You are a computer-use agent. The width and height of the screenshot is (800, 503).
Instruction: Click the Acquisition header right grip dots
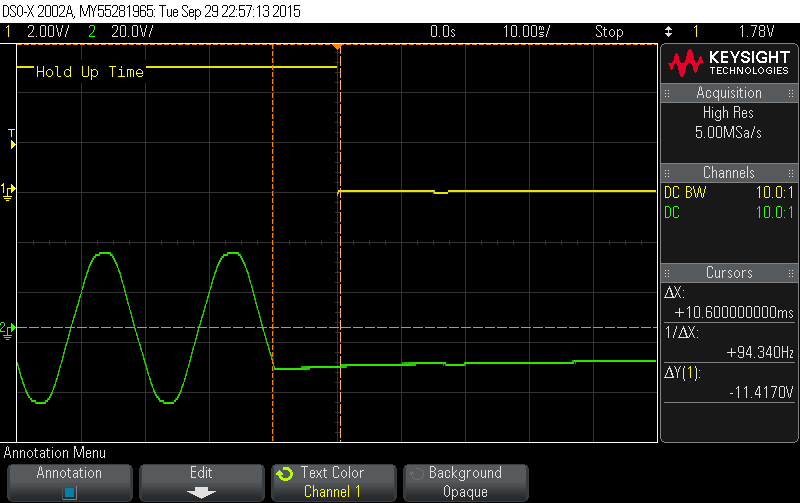click(x=791, y=93)
